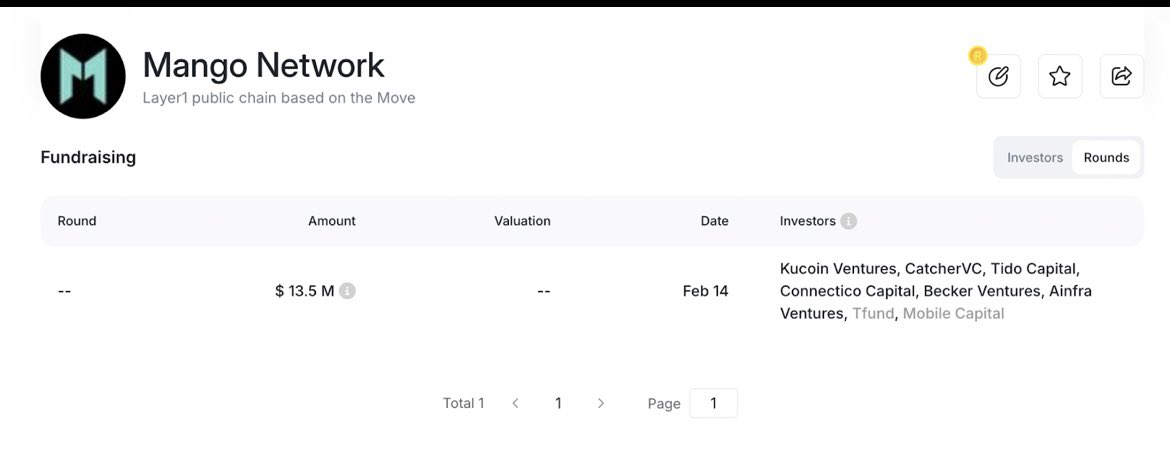Click the Layer1 public chain description
The width and height of the screenshot is (1170, 462).
click(279, 98)
